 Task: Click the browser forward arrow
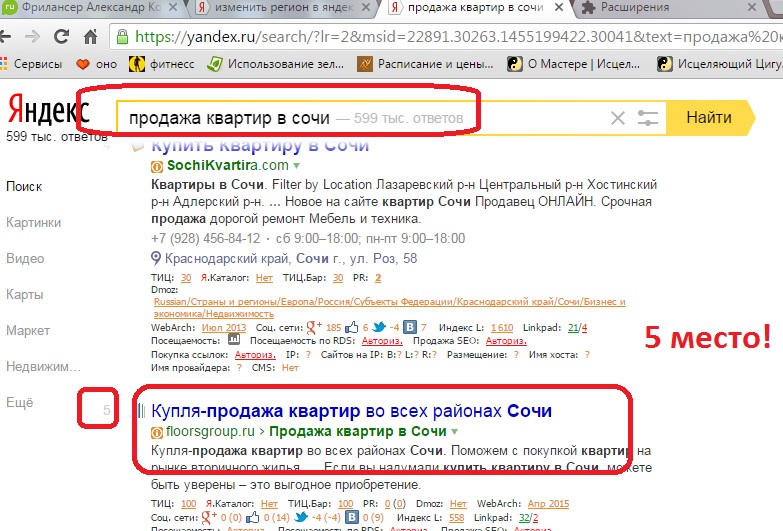point(32,36)
